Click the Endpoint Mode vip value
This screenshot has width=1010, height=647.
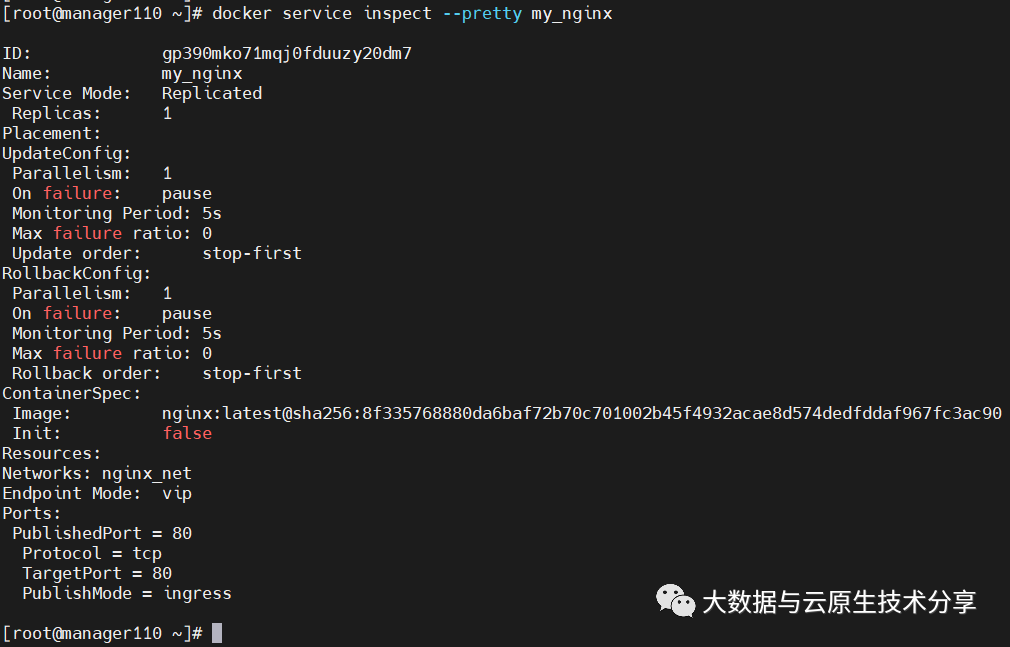177,494
